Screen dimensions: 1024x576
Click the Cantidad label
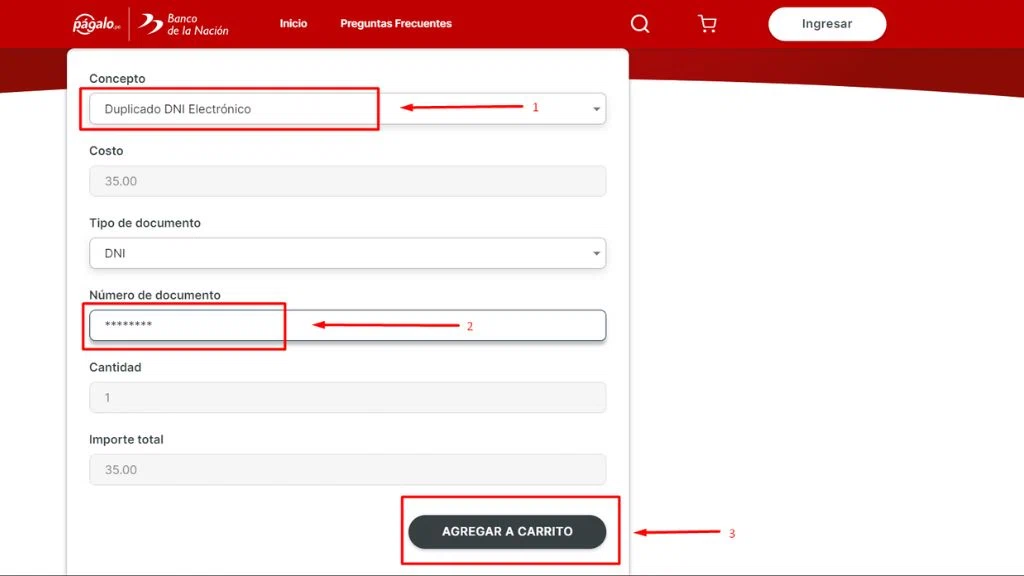[x=116, y=367]
